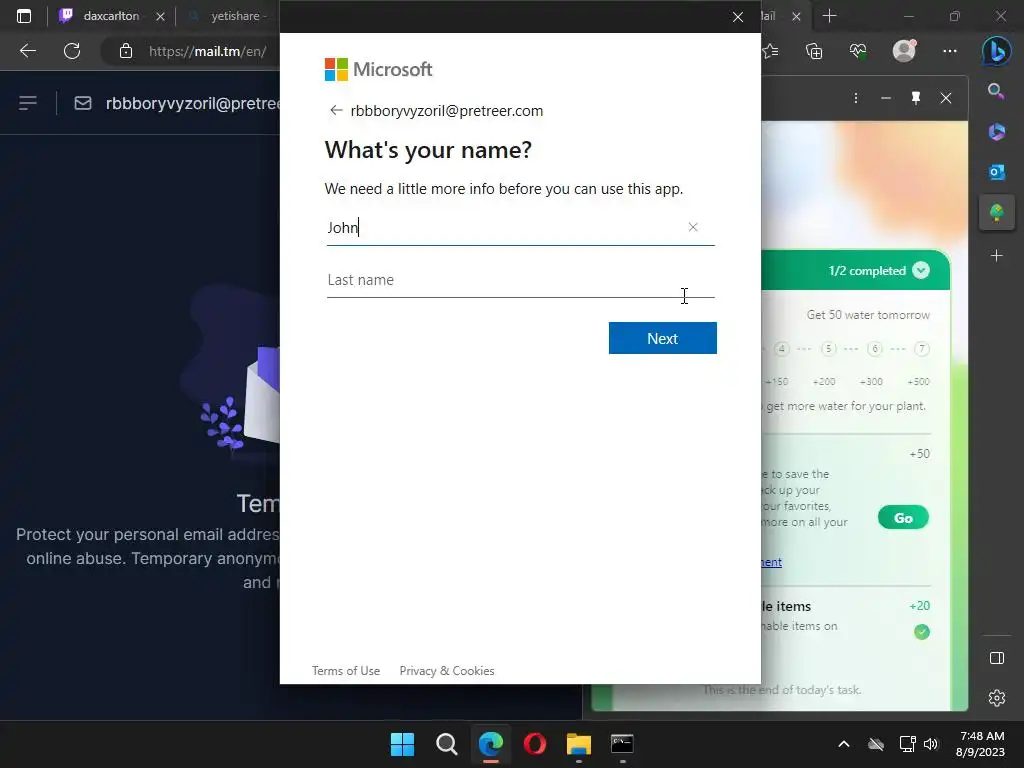The image size is (1024, 768).
Task: Open Edge Collections icon
Action: [x=814, y=51]
